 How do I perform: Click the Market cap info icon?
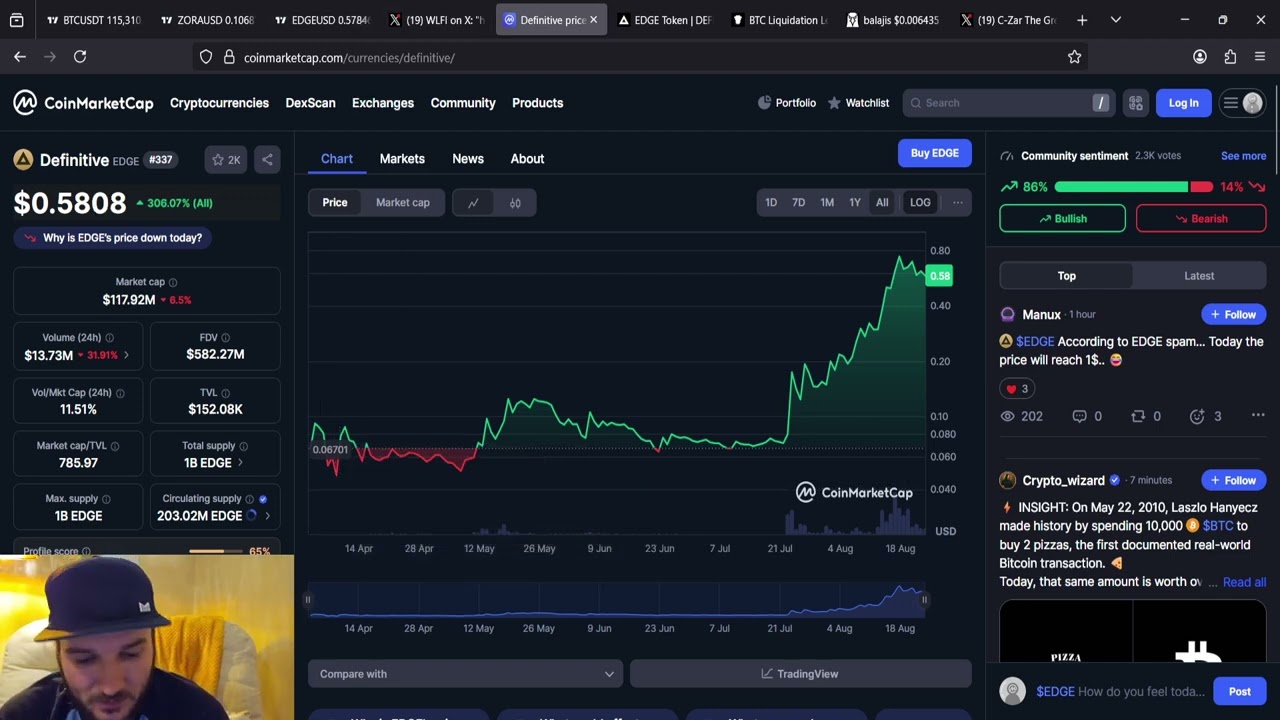point(173,282)
